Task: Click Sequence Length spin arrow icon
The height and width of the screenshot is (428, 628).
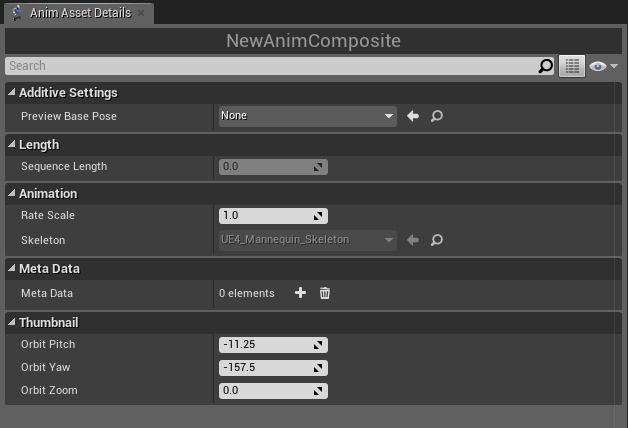Action: (318, 167)
